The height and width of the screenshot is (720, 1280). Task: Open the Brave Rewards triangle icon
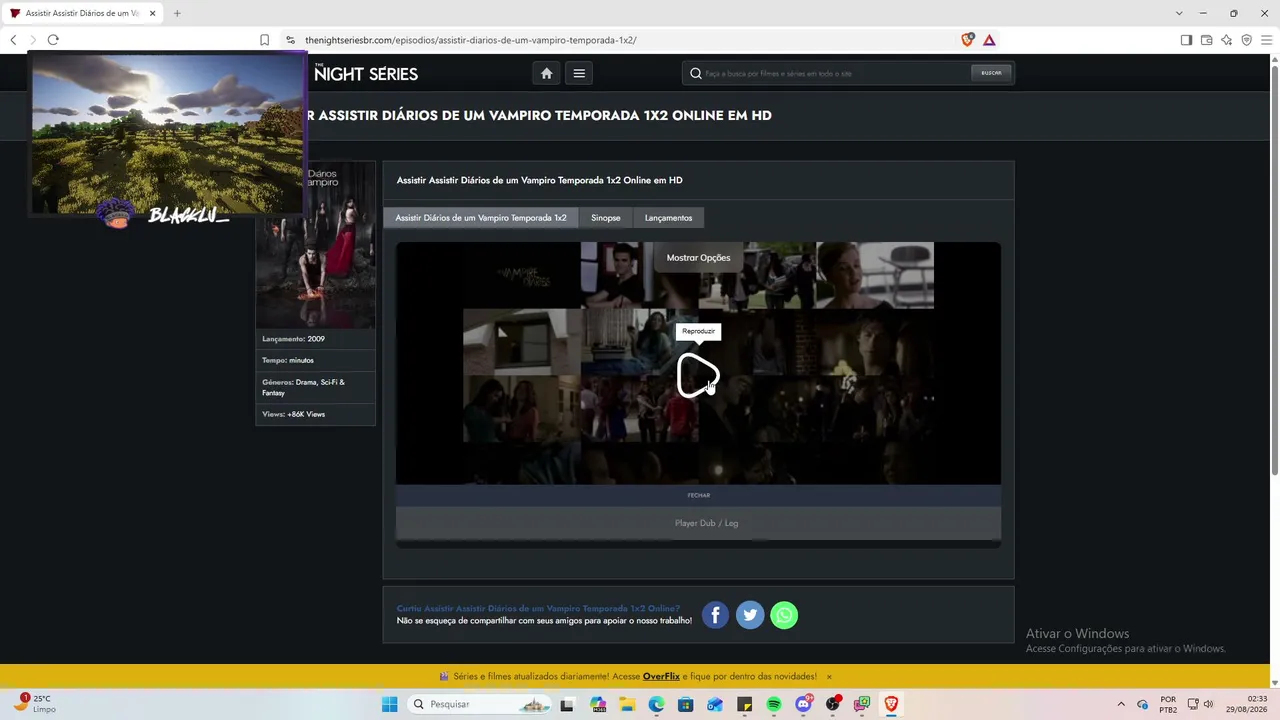click(x=989, y=40)
